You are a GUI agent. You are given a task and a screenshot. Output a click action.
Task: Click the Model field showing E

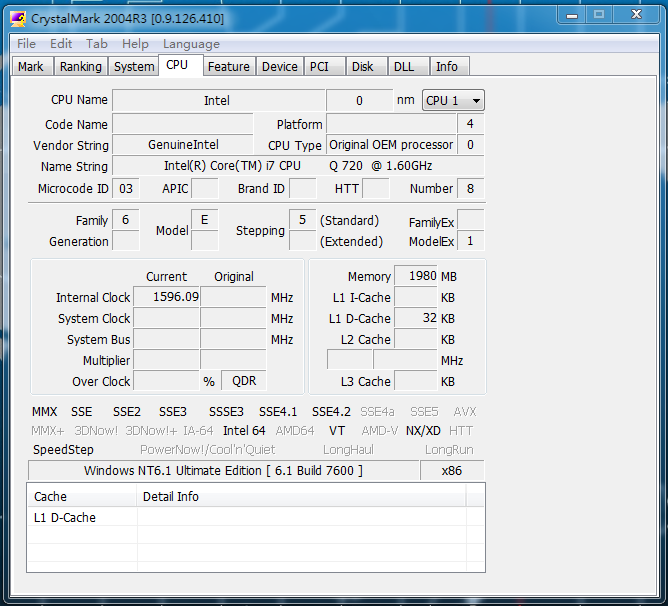[x=204, y=220]
